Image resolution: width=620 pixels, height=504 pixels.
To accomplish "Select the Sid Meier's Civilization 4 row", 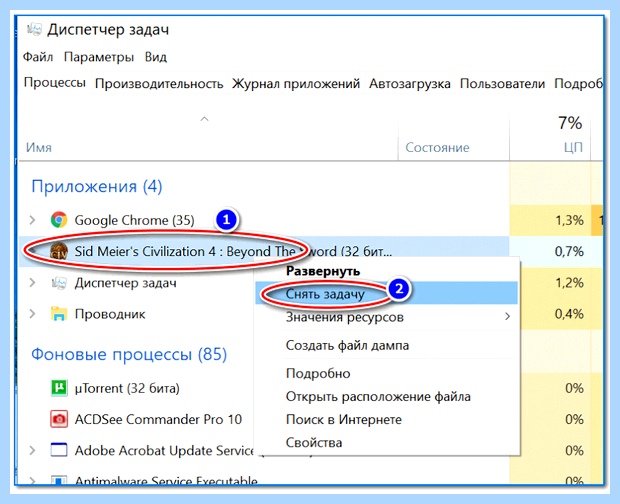I will 264,251.
